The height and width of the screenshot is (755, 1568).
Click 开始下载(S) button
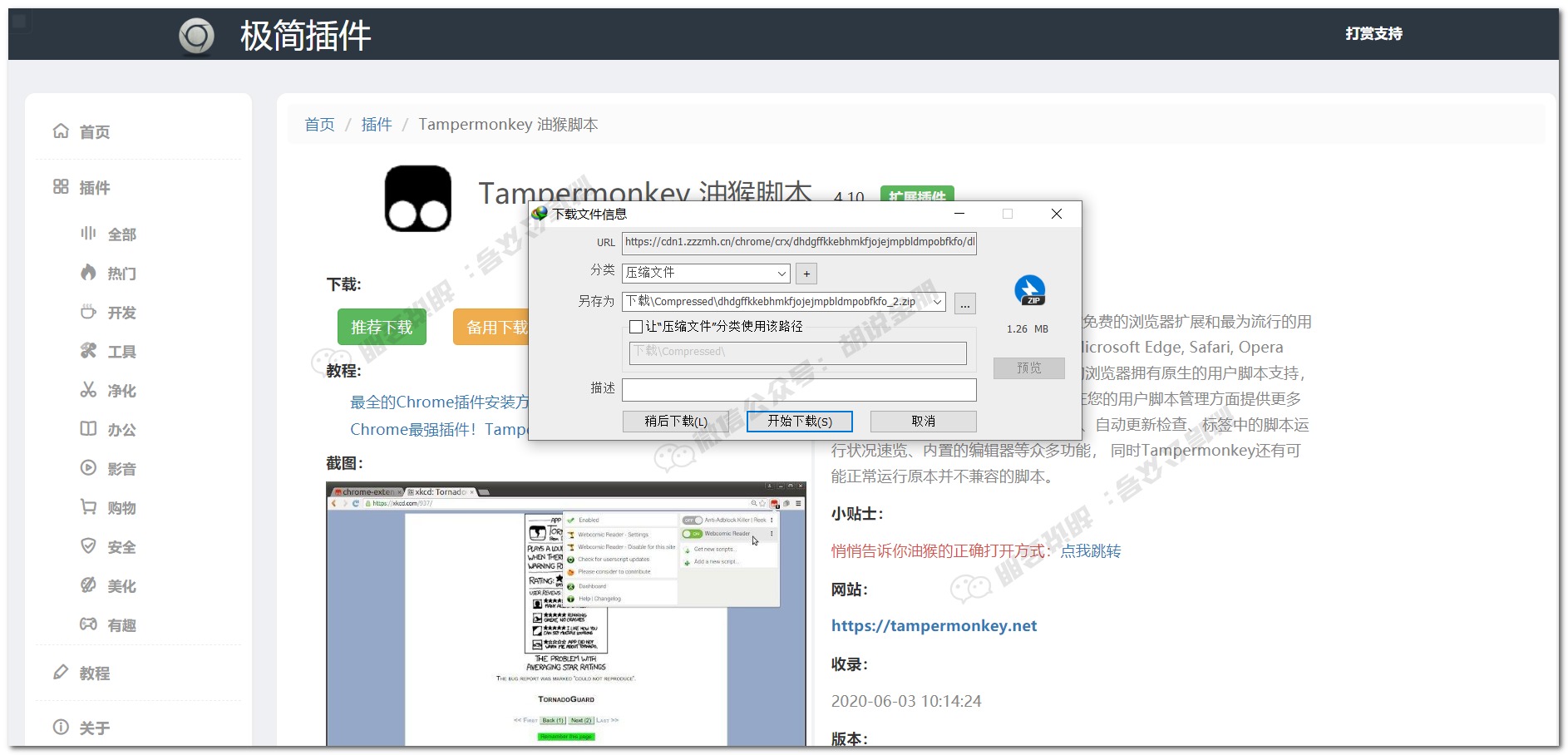[x=800, y=422]
